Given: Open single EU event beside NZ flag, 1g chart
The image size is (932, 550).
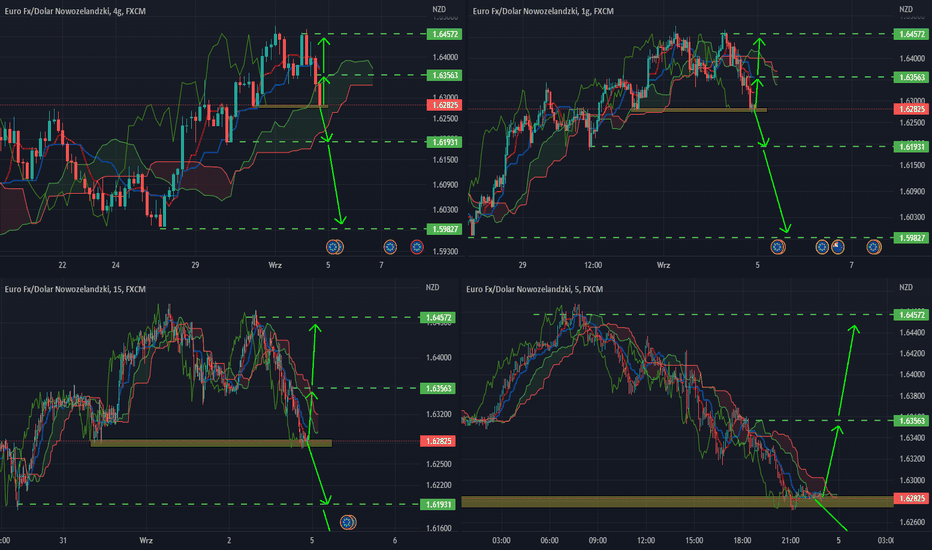Looking at the screenshot, I should coord(821,246).
